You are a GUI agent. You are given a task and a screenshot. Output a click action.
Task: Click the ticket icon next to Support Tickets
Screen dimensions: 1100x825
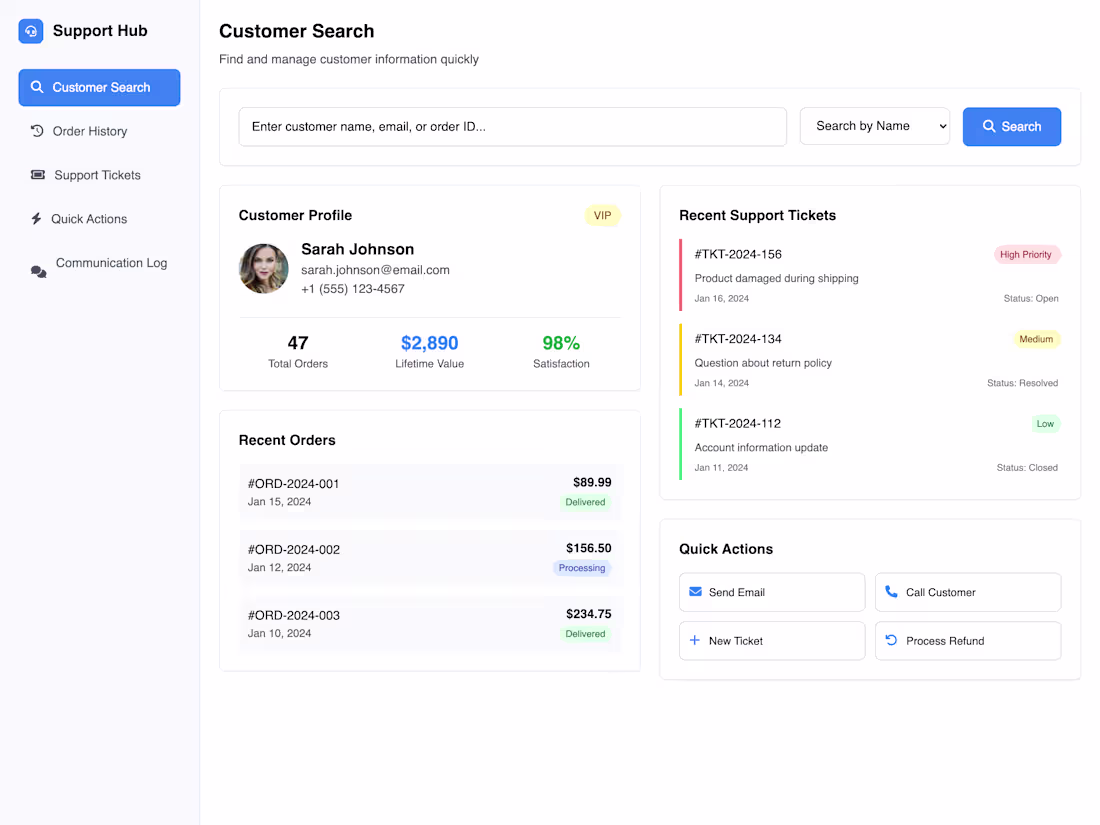[37, 175]
